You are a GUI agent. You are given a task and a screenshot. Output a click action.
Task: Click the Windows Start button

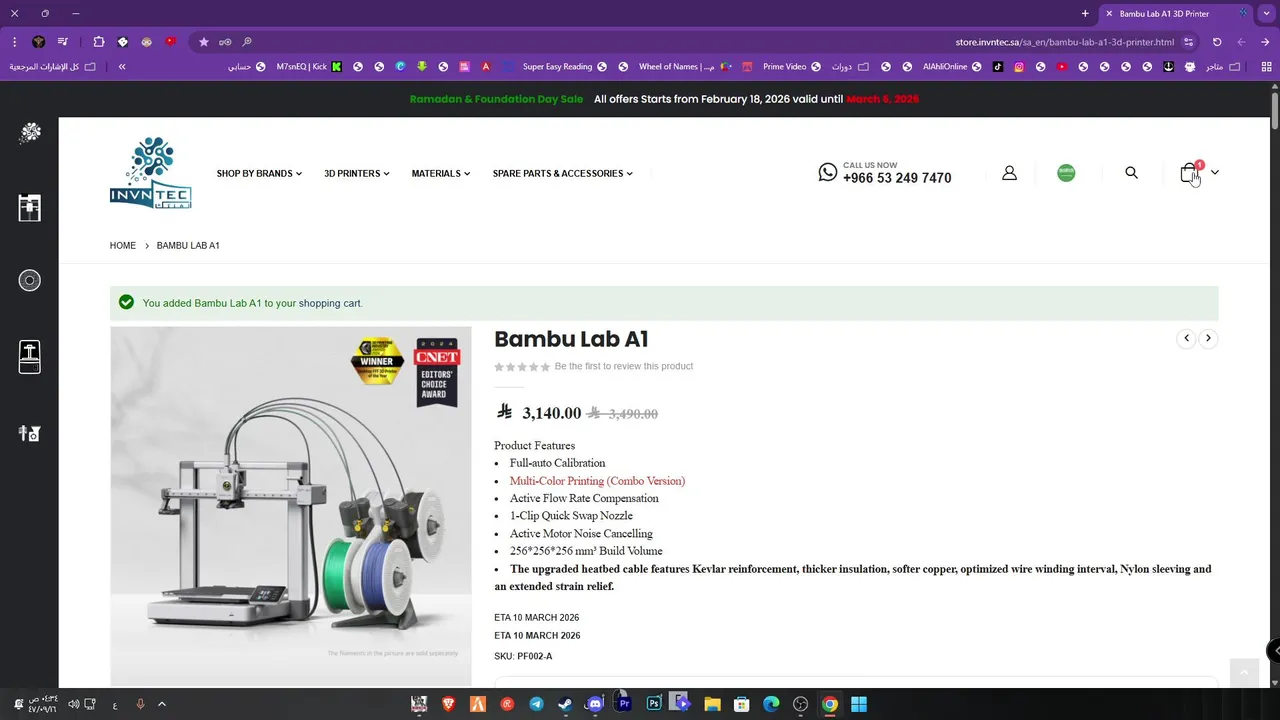coord(859,704)
